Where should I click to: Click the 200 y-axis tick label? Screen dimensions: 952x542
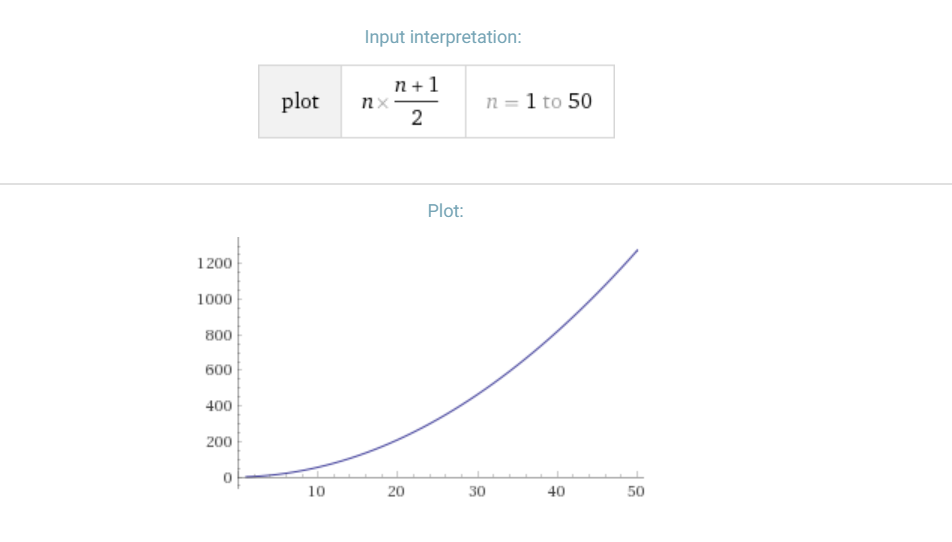[218, 442]
